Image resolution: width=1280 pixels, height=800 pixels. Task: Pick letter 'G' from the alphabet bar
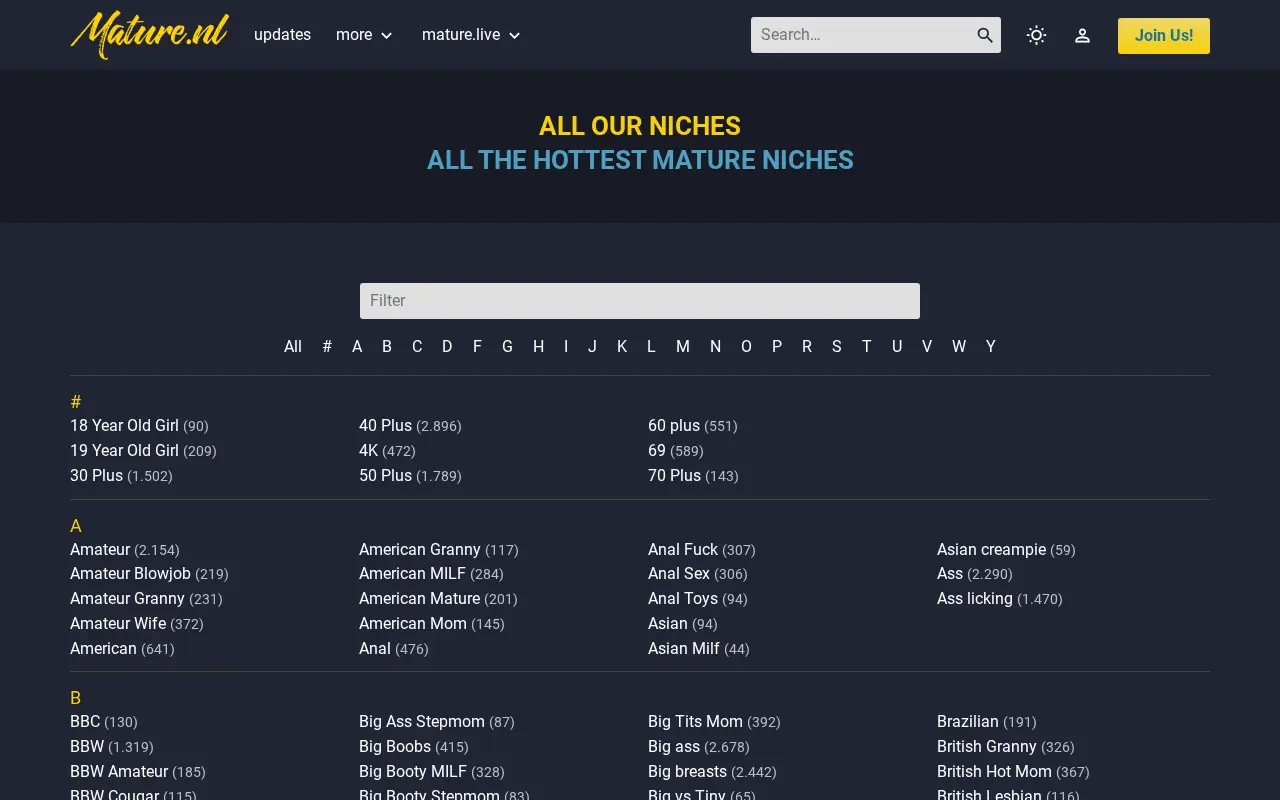click(507, 347)
